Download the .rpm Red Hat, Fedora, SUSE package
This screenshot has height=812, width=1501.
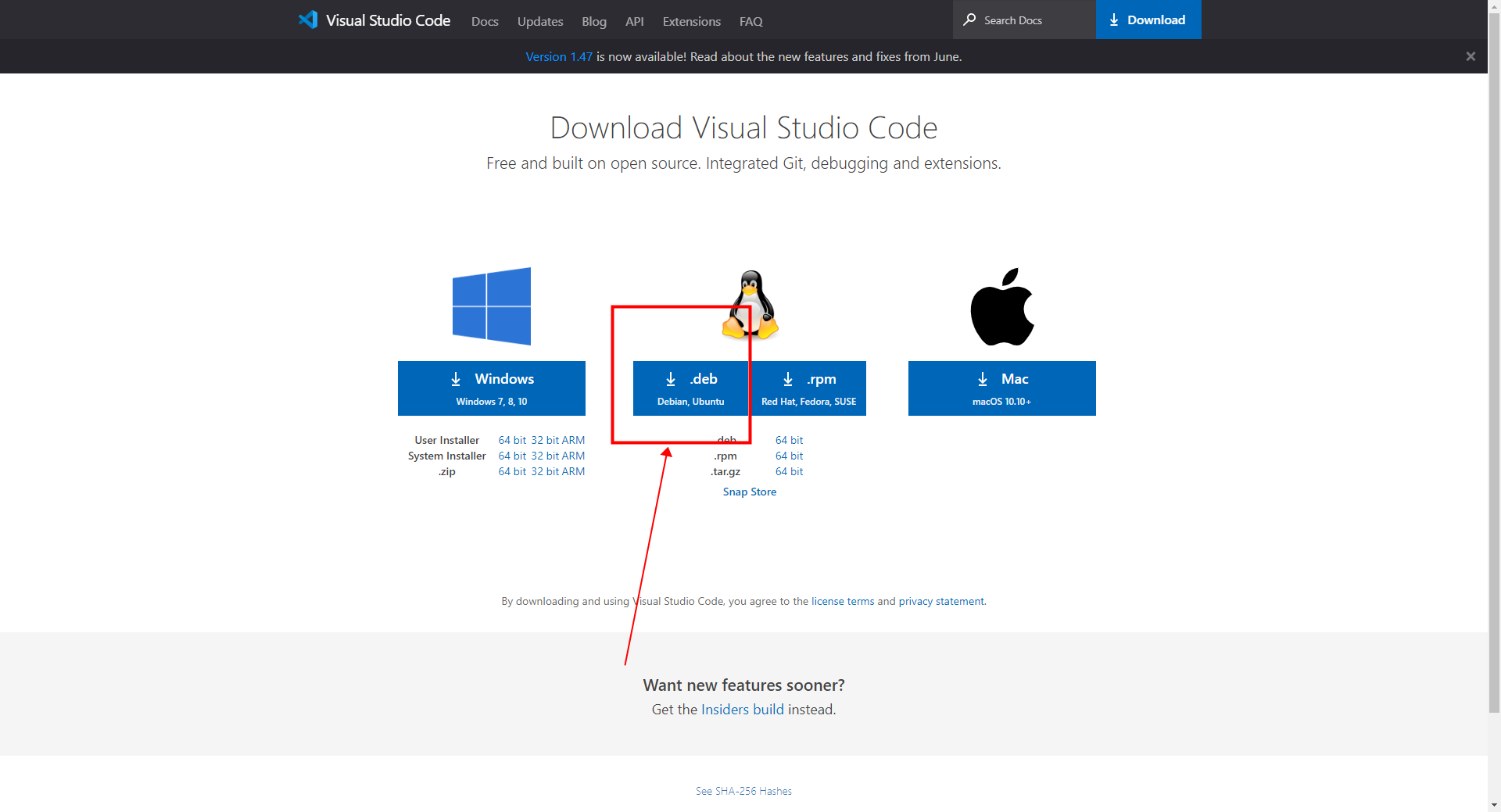coord(808,388)
